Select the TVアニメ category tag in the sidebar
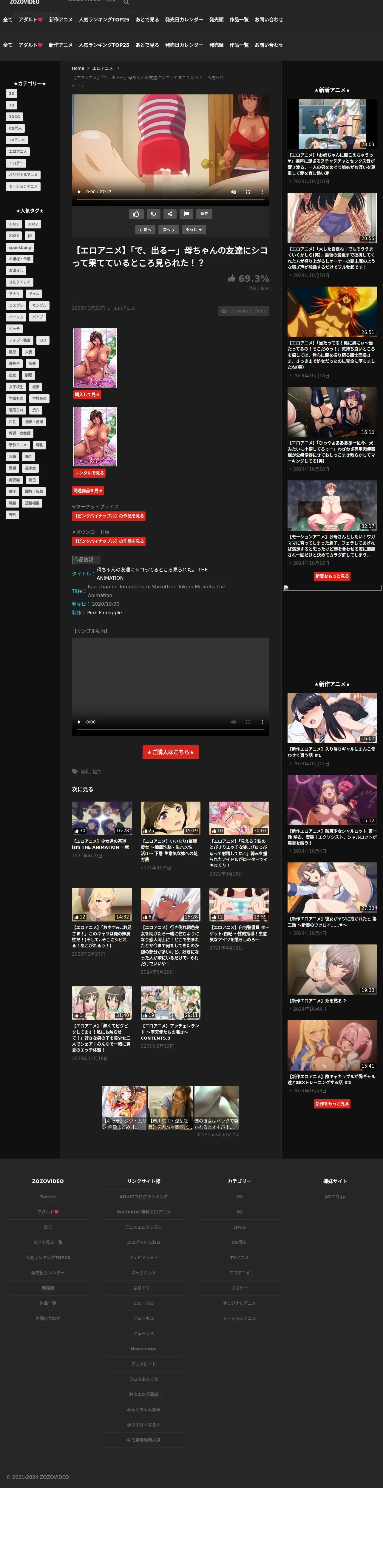Image resolution: width=383 pixels, height=1568 pixels. point(17,140)
